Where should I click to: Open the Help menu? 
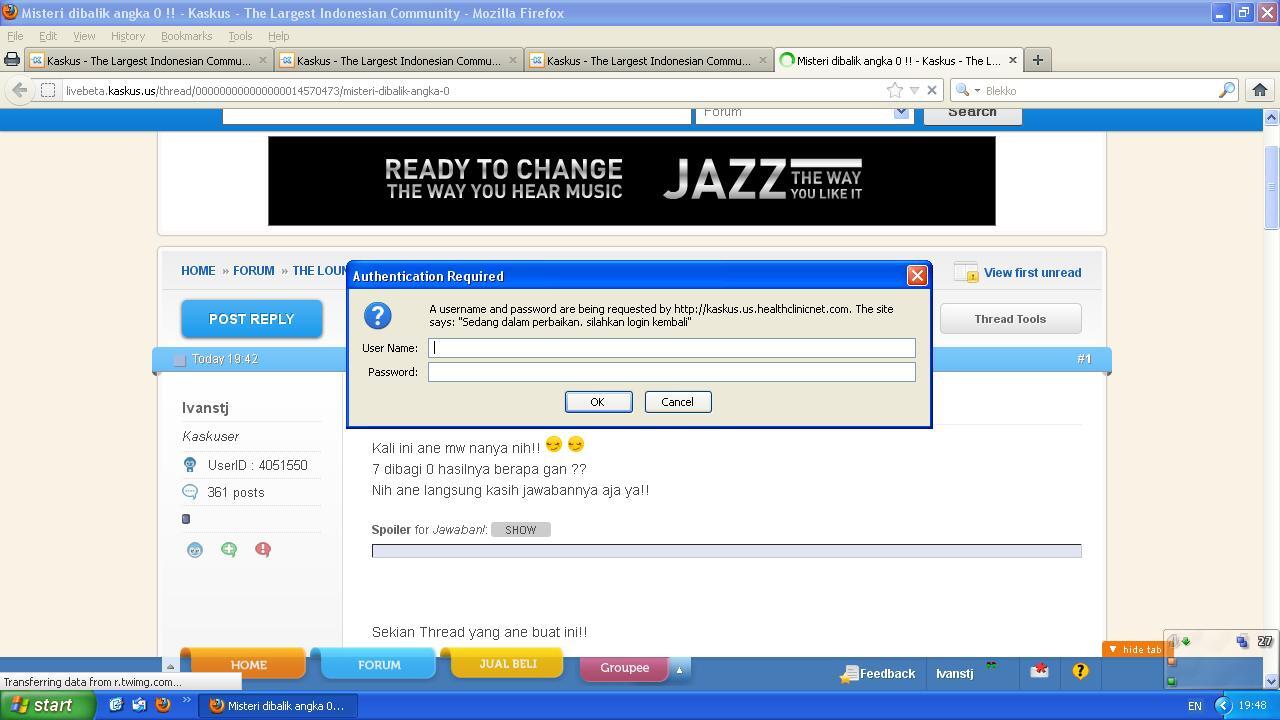click(278, 36)
